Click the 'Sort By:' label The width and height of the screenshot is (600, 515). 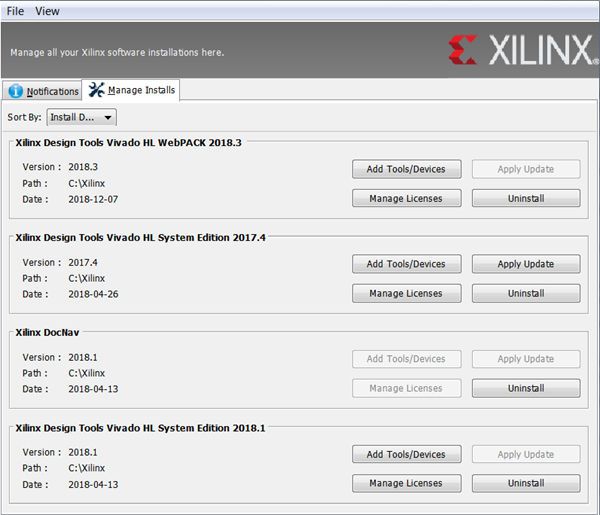point(24,117)
